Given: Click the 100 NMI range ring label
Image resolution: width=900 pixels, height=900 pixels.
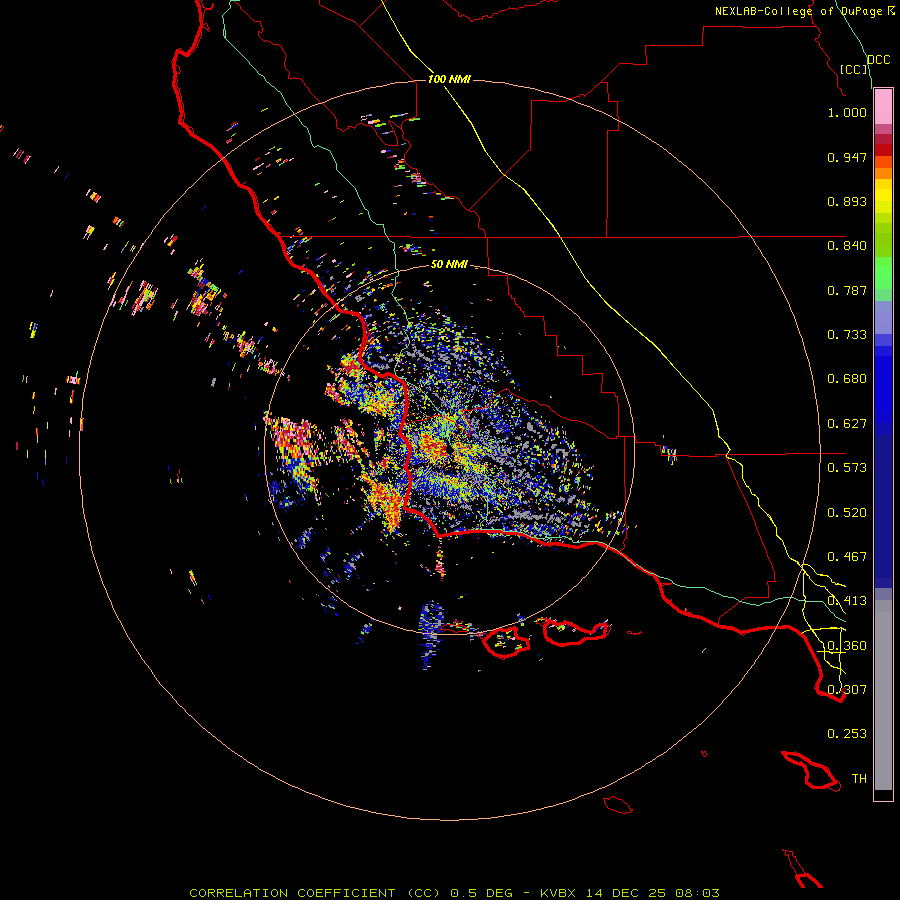Looking at the screenshot, I should [x=449, y=79].
